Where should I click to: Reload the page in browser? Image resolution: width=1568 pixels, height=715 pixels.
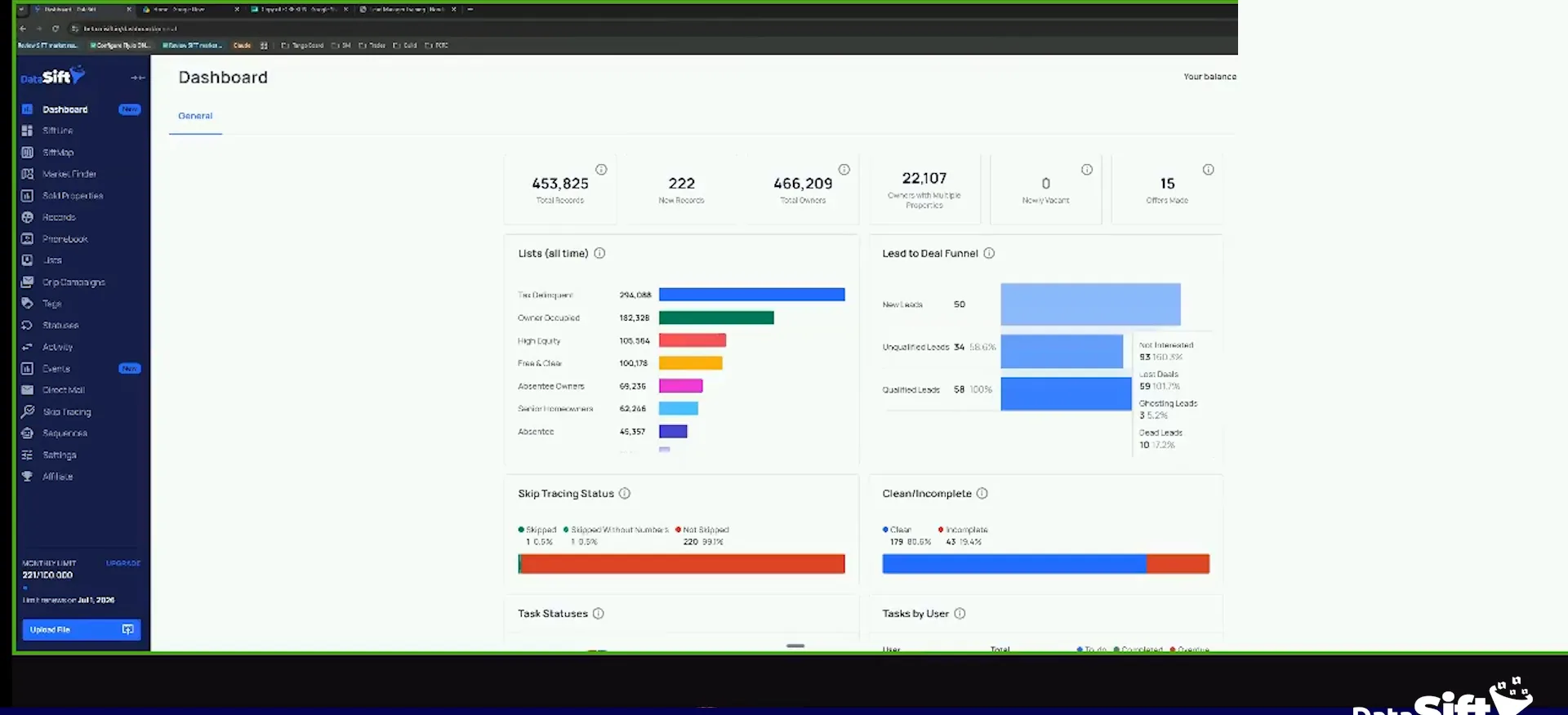(x=56, y=29)
